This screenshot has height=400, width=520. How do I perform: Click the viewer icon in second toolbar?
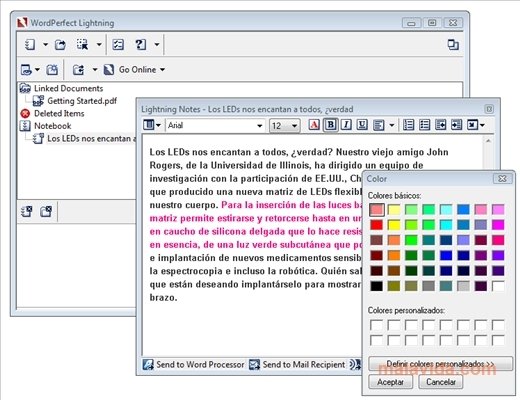tap(26, 70)
